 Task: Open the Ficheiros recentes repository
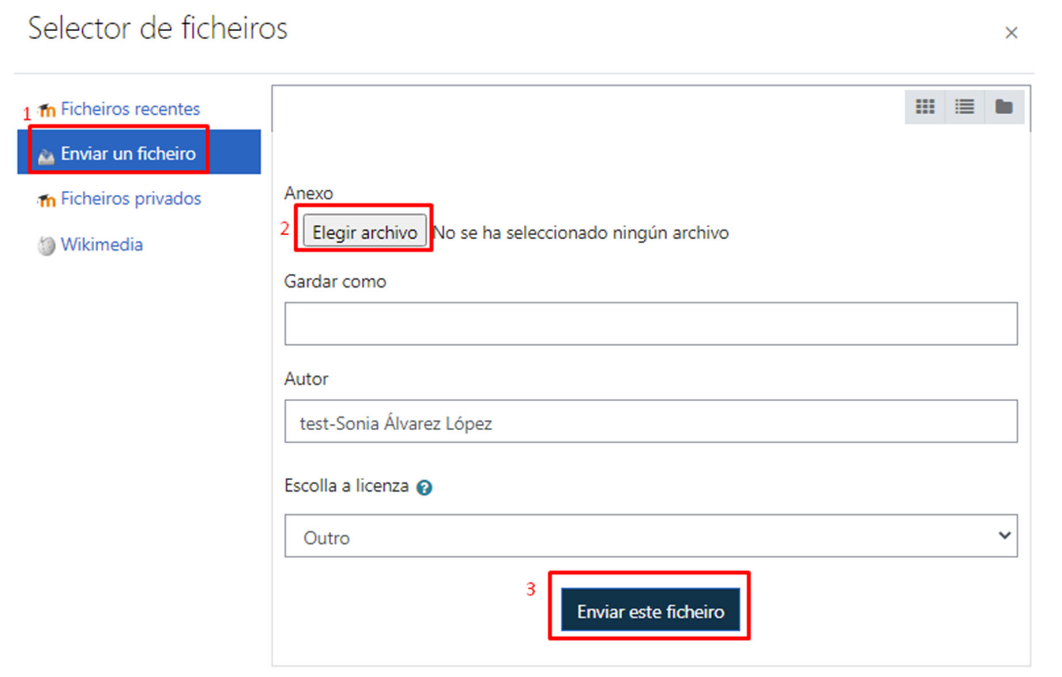pyautogui.click(x=130, y=109)
